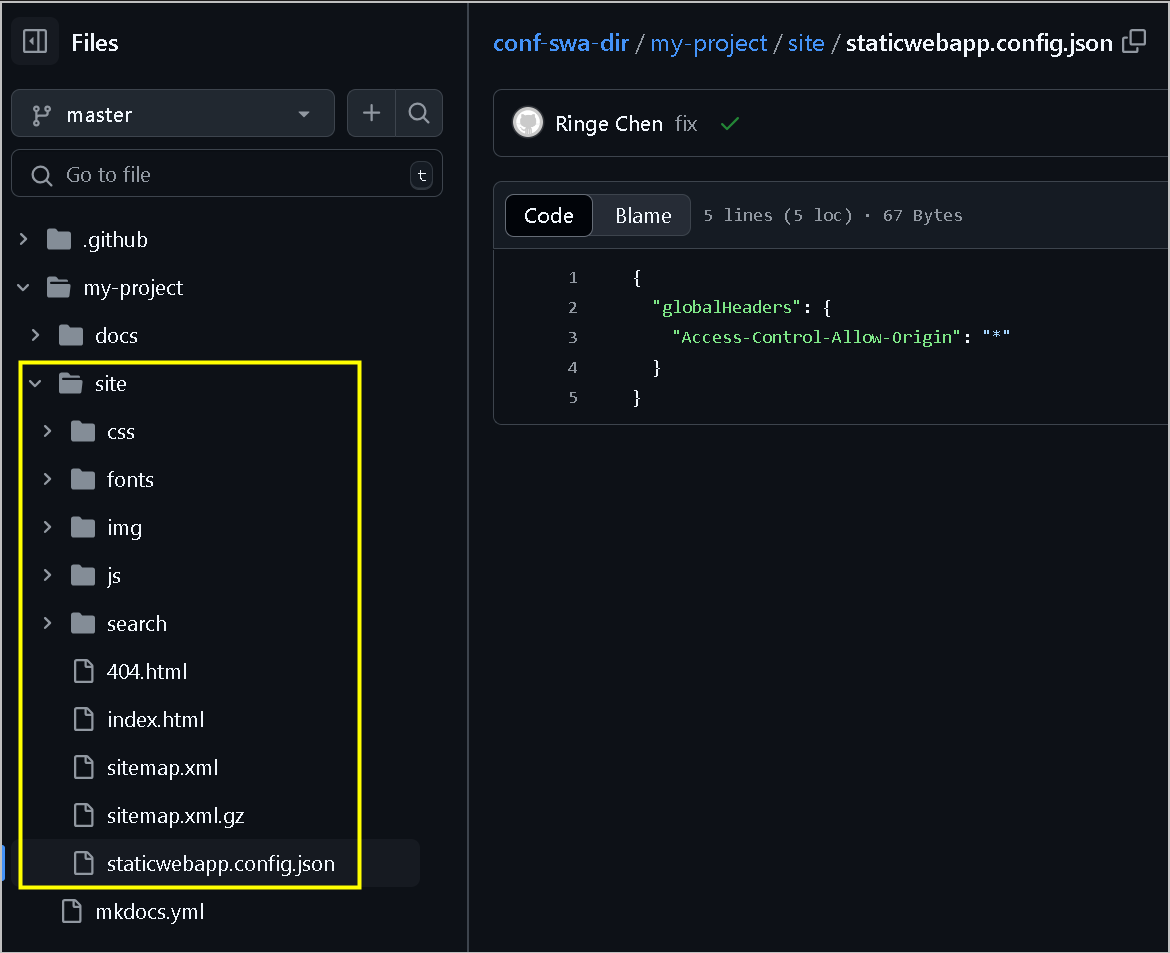
Task: Click the .github folder icon
Action: click(x=60, y=240)
